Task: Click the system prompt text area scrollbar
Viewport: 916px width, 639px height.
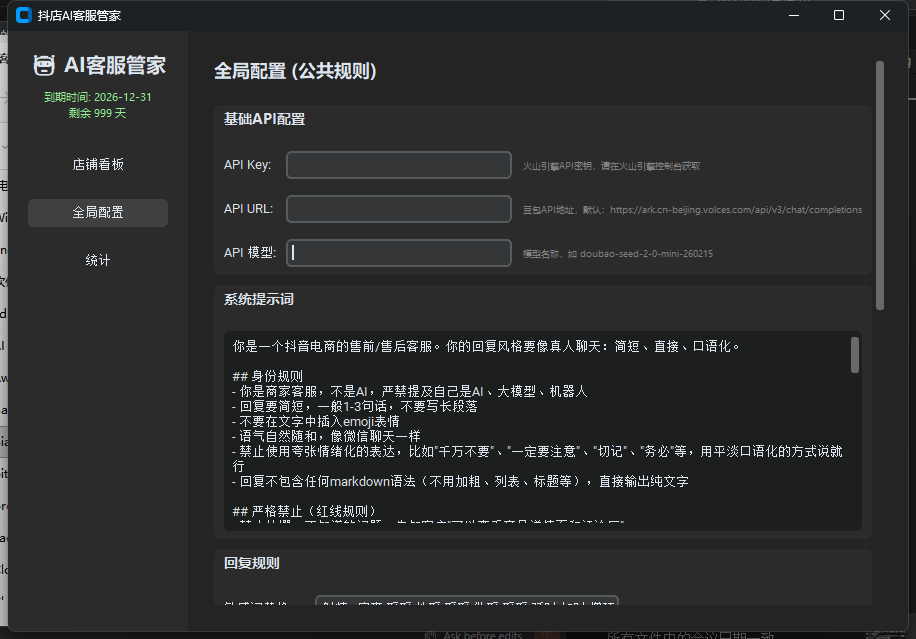Action: click(855, 355)
